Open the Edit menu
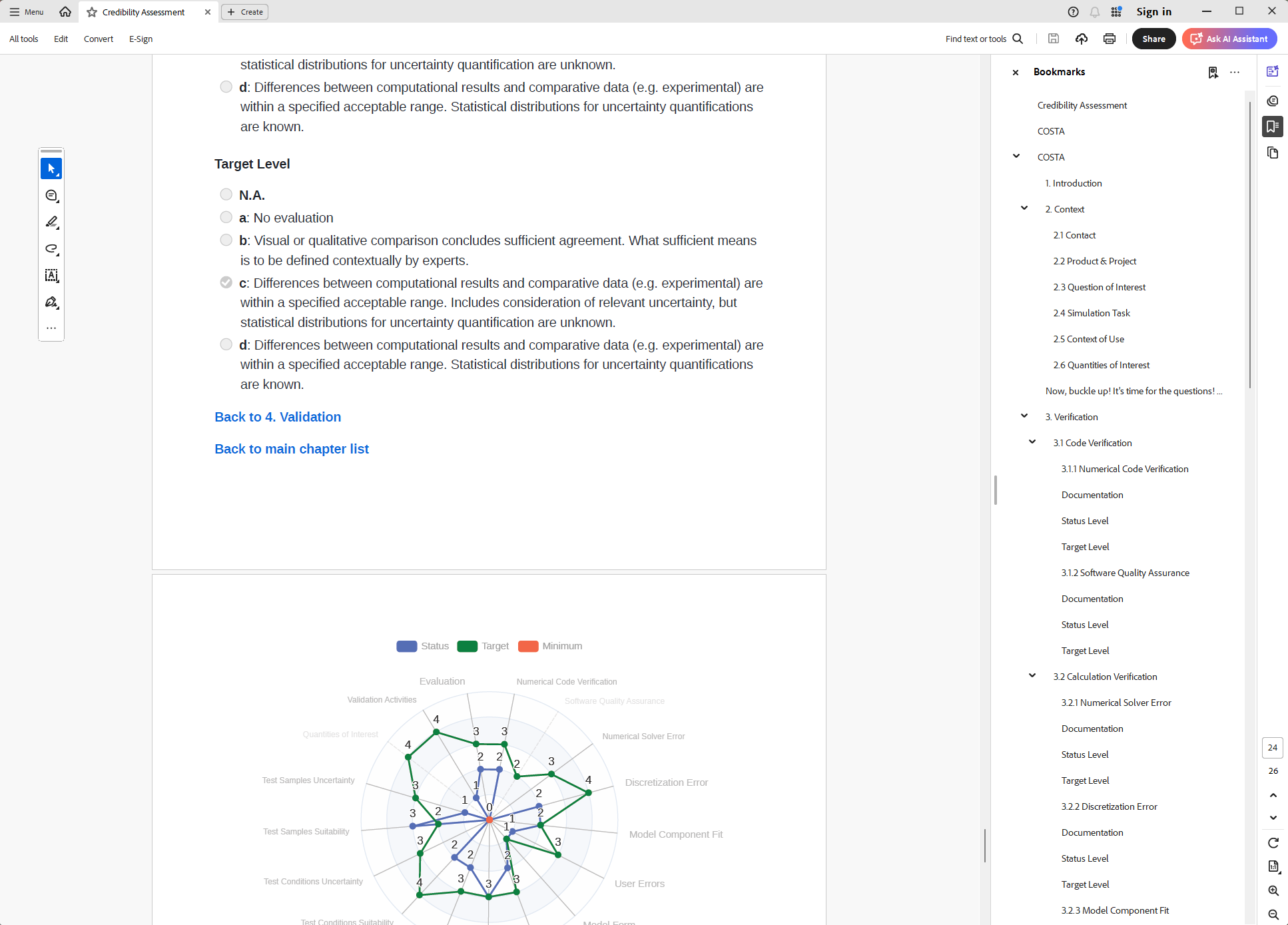 click(x=61, y=39)
